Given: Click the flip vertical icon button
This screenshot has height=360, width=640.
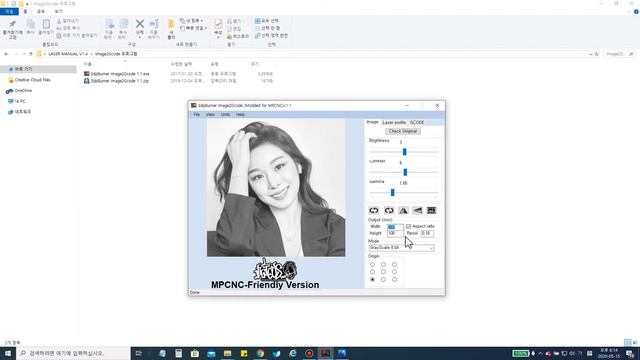Looking at the screenshot, I should pyautogui.click(x=417, y=210).
